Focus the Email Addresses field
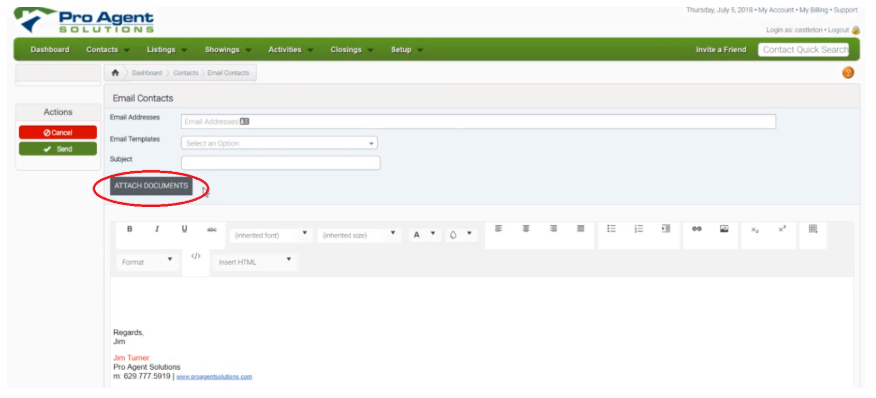The width and height of the screenshot is (876, 398). [478, 121]
